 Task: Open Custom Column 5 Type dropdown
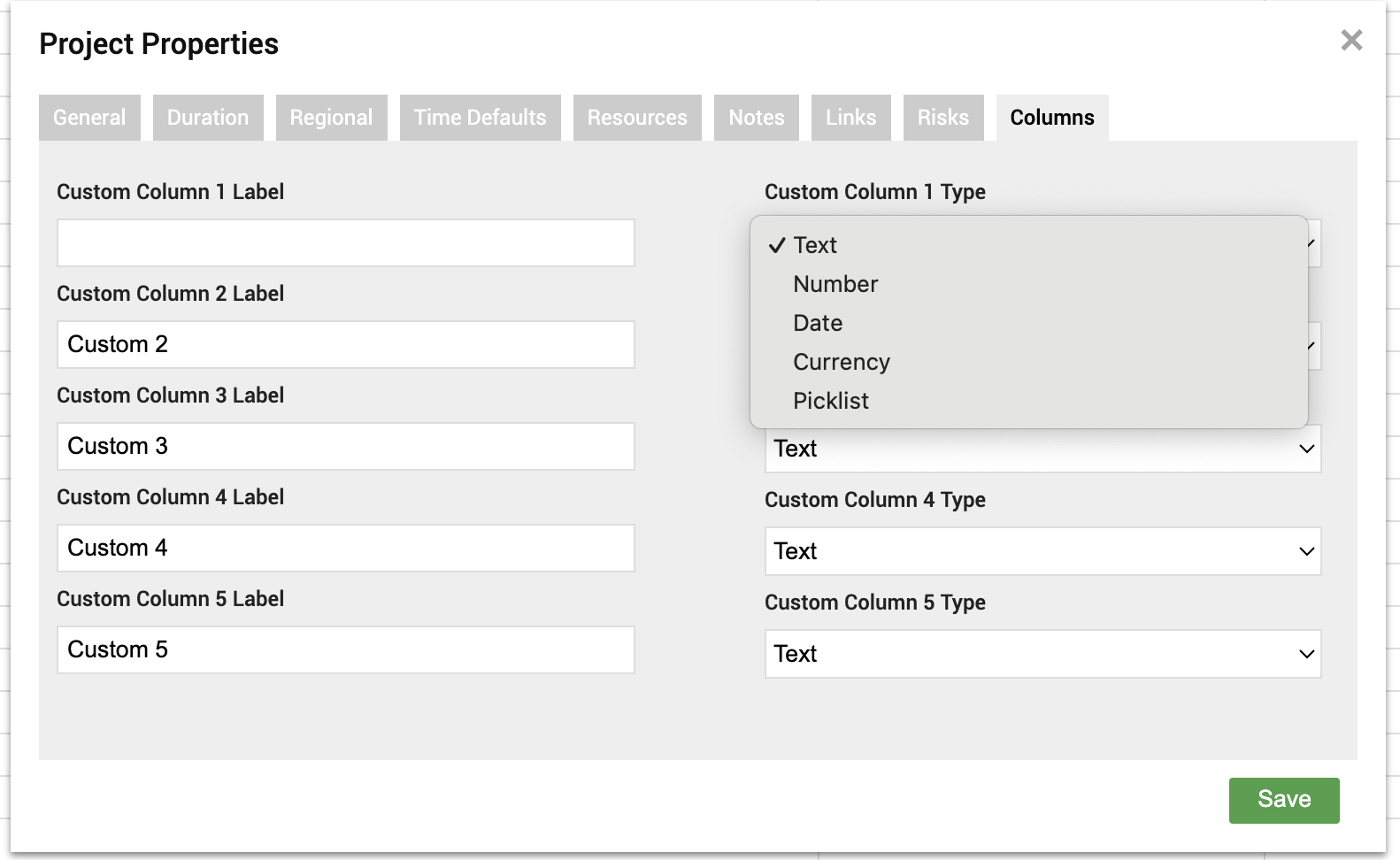1042,654
